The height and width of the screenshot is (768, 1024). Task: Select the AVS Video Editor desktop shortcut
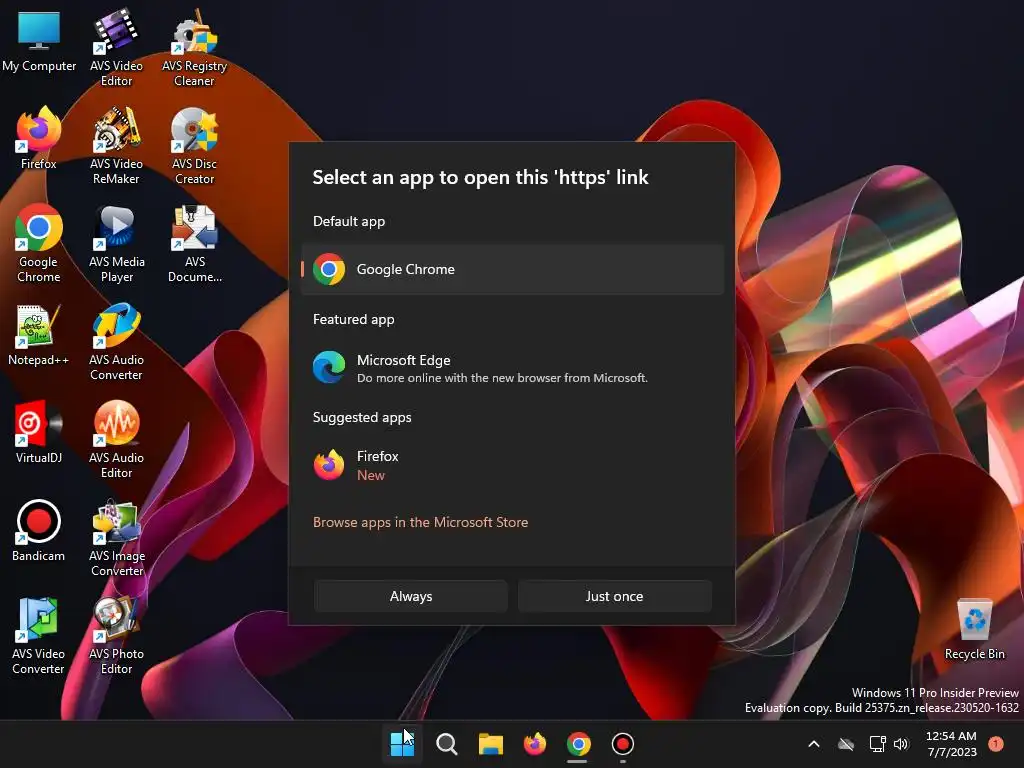116,48
